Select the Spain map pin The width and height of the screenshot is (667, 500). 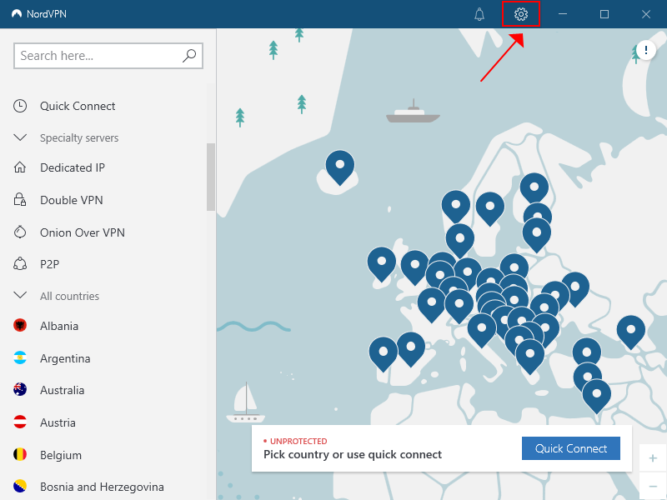pyautogui.click(x=411, y=349)
